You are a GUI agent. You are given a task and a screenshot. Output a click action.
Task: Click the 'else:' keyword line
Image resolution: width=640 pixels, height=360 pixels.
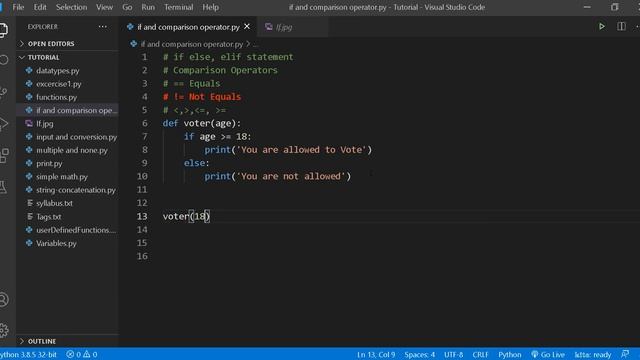[x=196, y=163]
